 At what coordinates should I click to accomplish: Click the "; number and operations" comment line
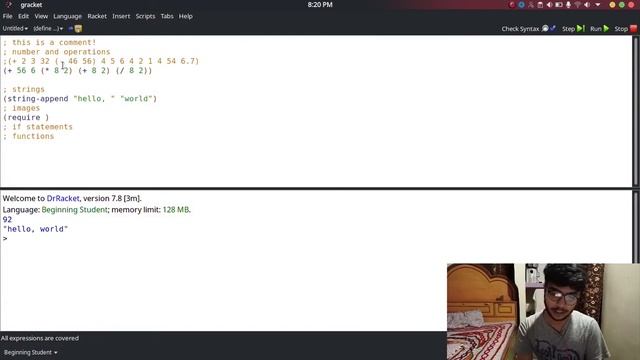point(56,52)
